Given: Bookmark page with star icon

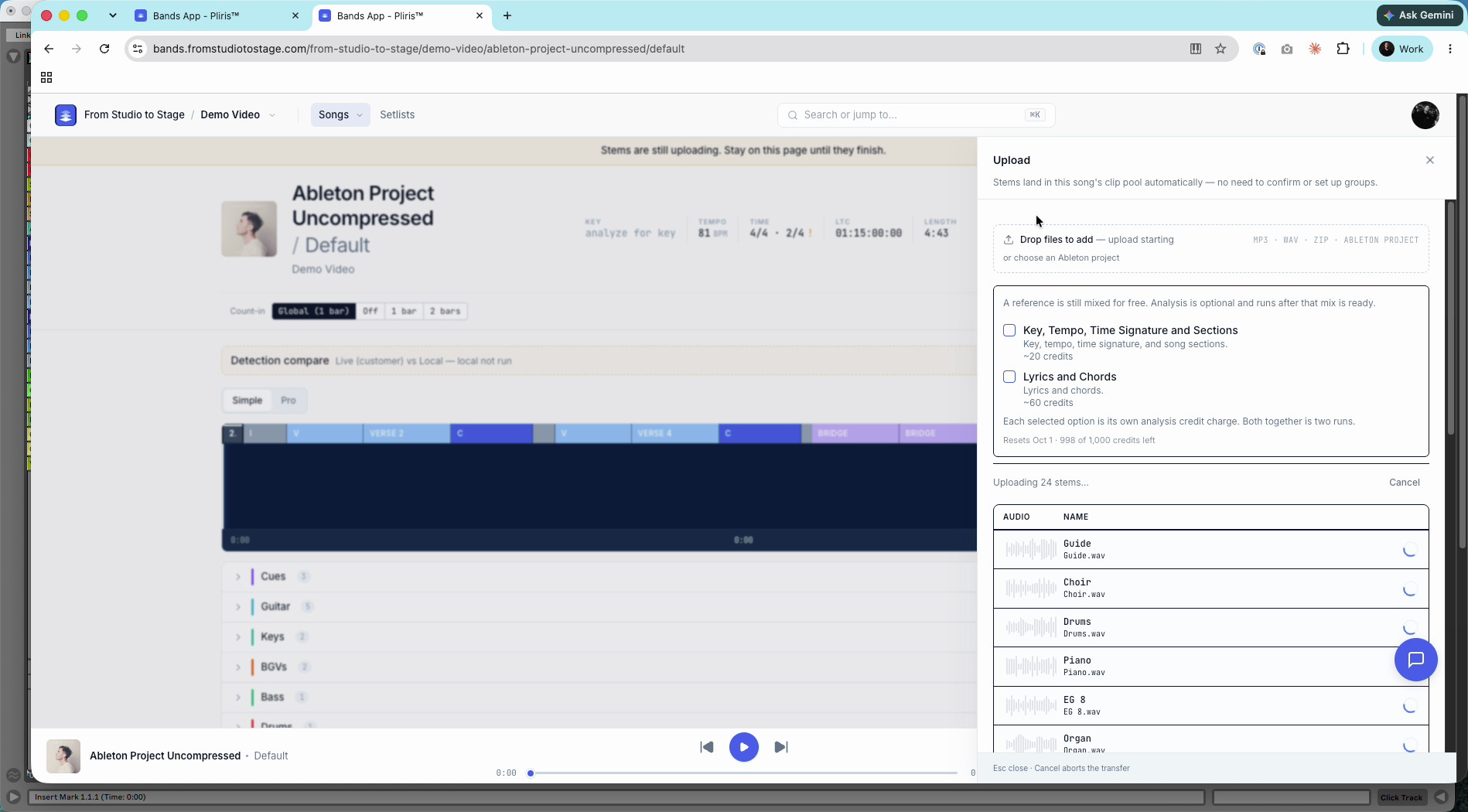Looking at the screenshot, I should coord(1220,49).
